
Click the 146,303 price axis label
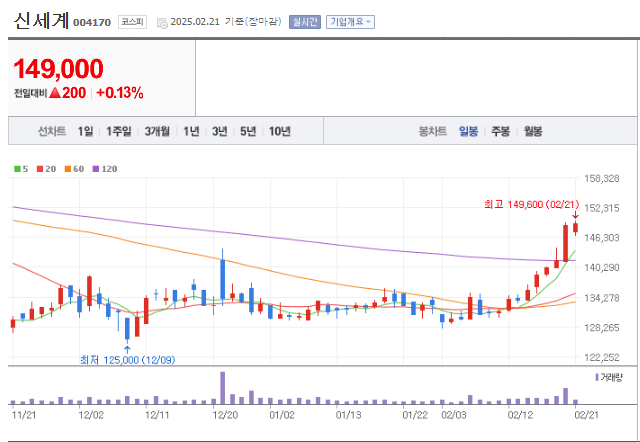coord(602,238)
